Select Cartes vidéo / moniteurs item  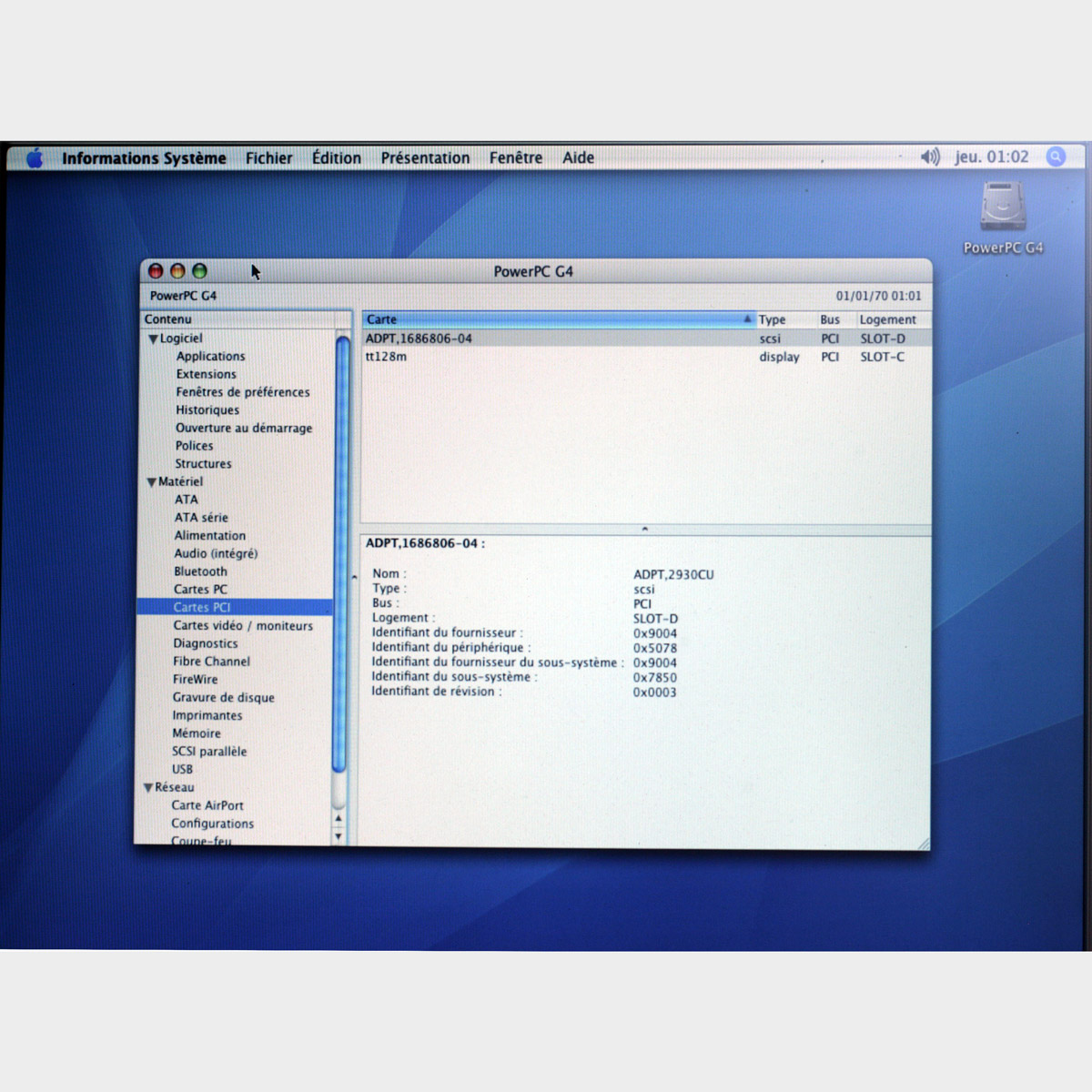point(243,626)
